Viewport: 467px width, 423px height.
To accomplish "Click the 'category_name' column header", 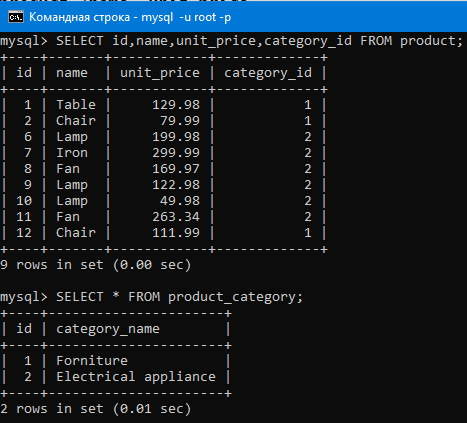I will (108, 329).
